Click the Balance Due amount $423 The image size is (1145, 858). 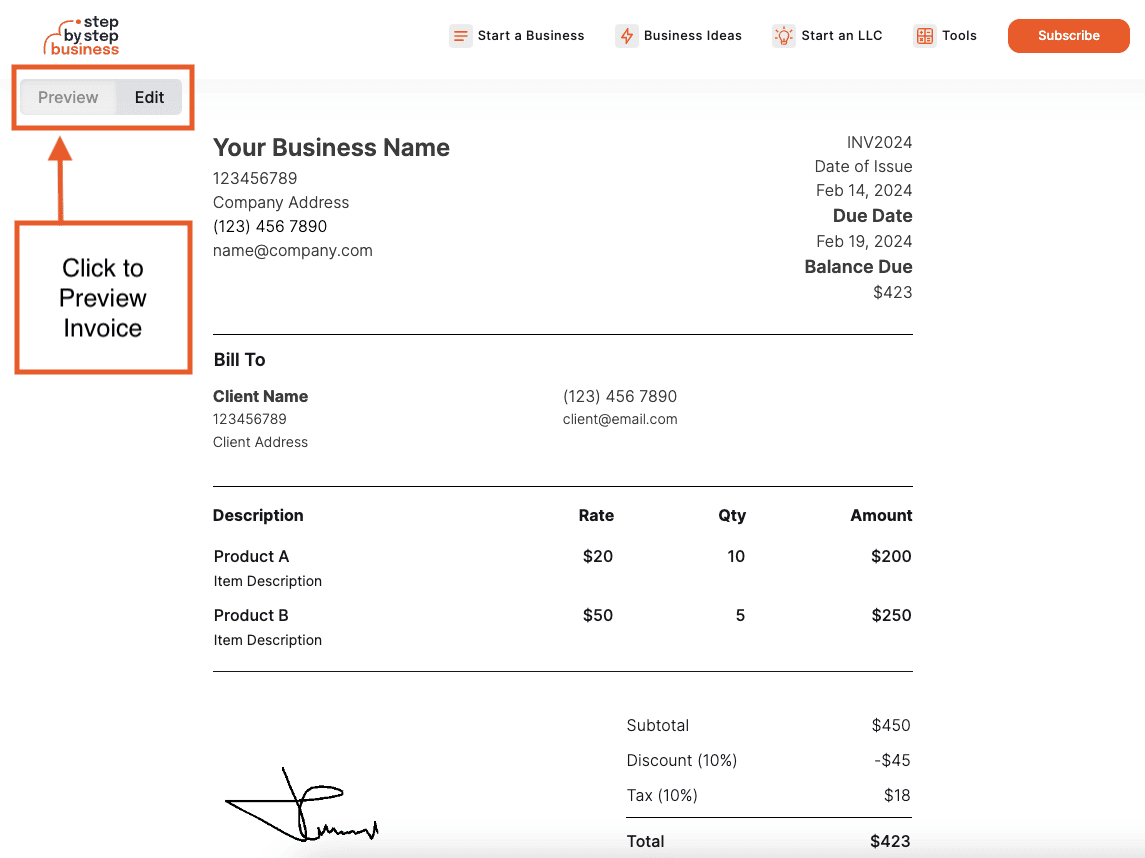click(892, 293)
